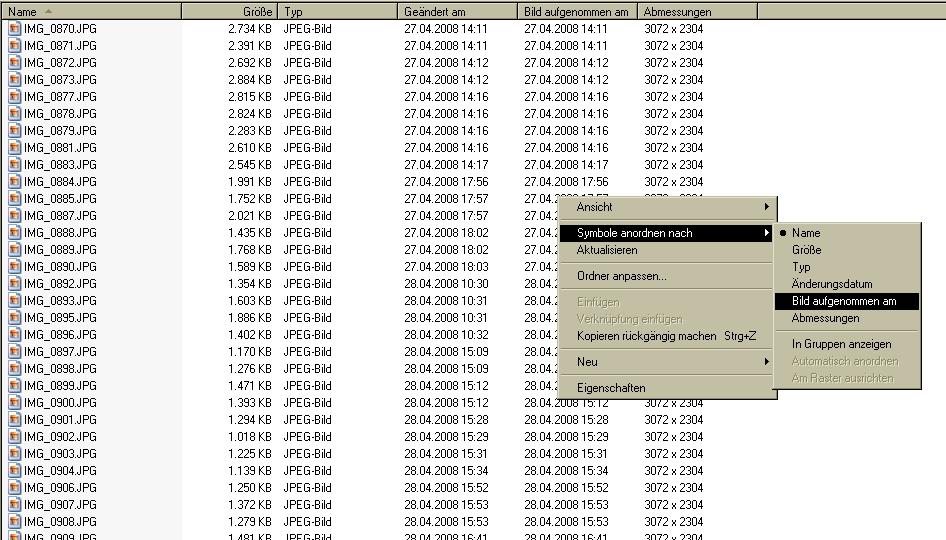Select Bild aufgenommen am menu entry
The image size is (946, 540).
pos(843,301)
